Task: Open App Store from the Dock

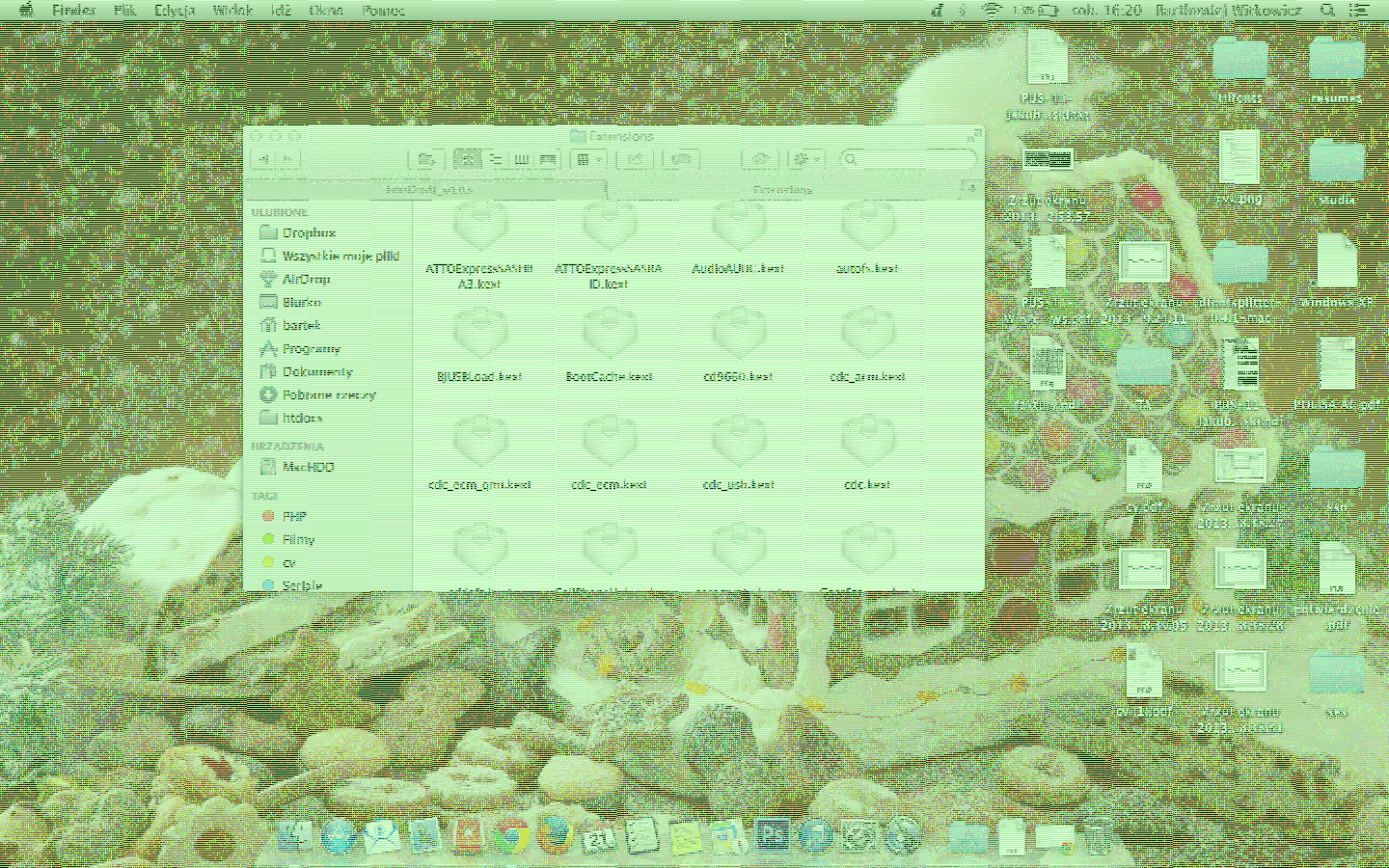Action: [339, 835]
